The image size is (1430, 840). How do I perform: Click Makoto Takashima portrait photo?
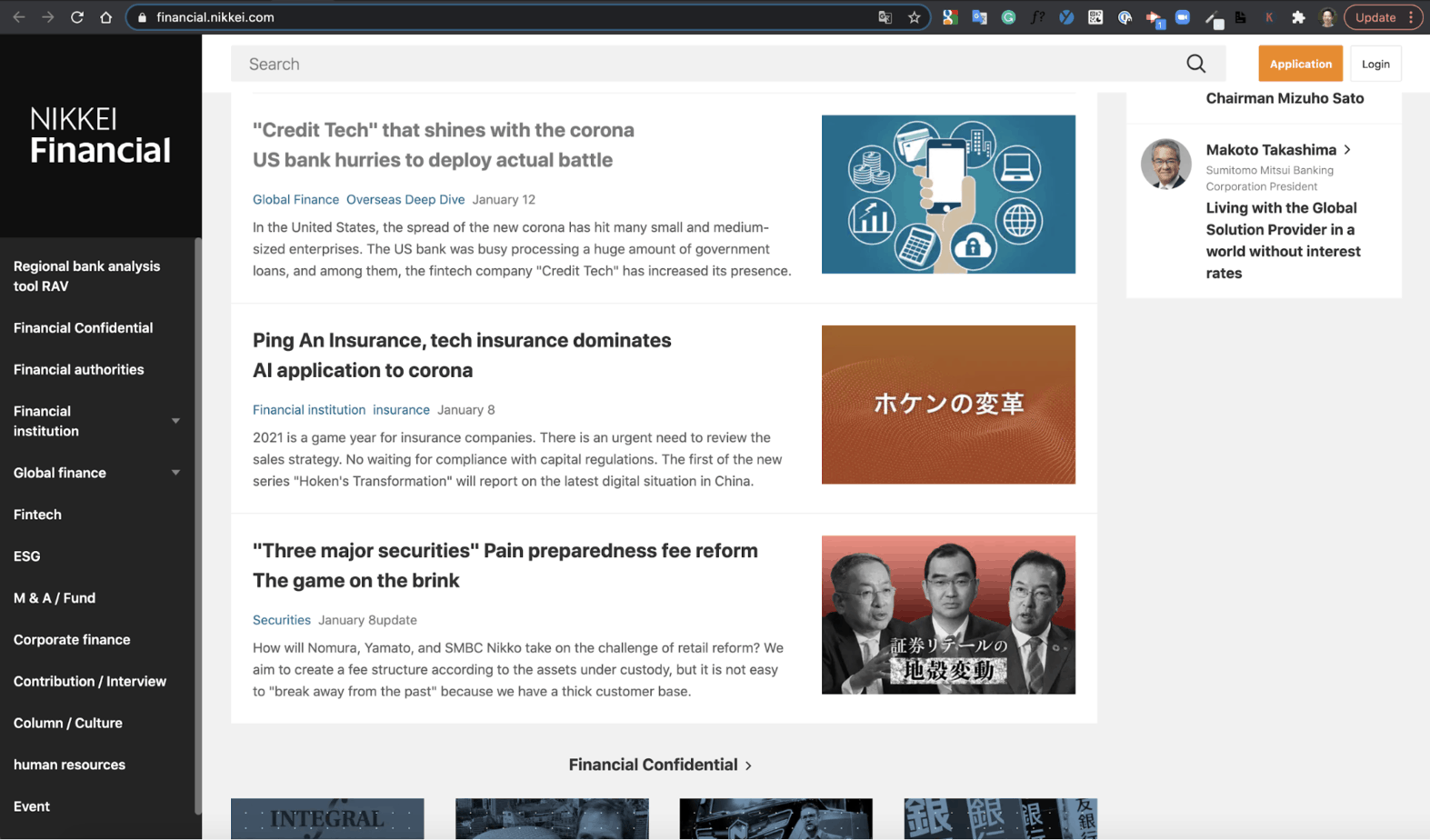(1165, 164)
